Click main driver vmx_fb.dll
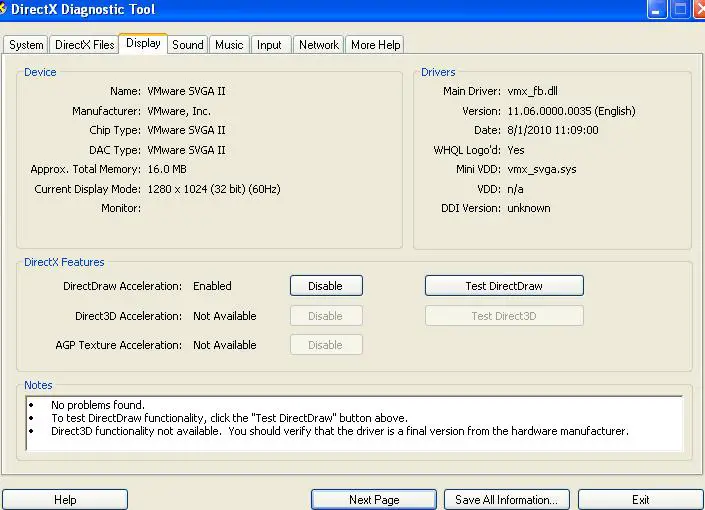Image resolution: width=705 pixels, height=510 pixels. [532, 91]
